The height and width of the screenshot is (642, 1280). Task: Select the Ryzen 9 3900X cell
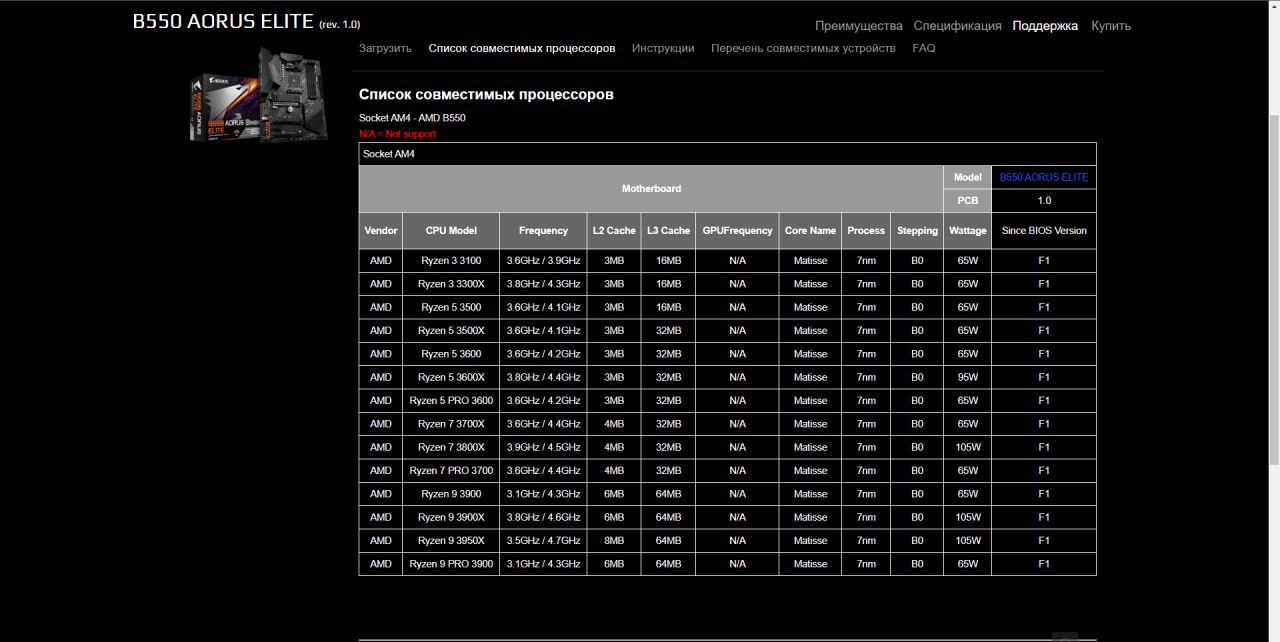451,517
